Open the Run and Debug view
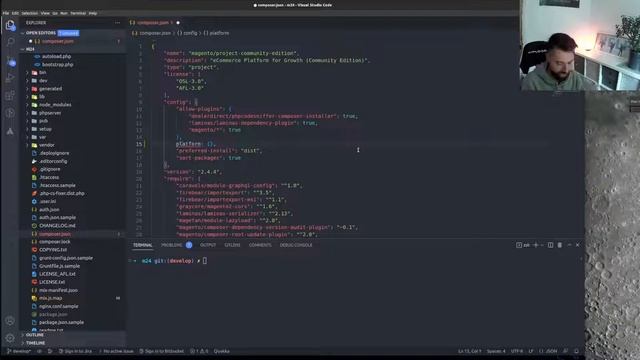The image size is (640, 360). coord(10,78)
